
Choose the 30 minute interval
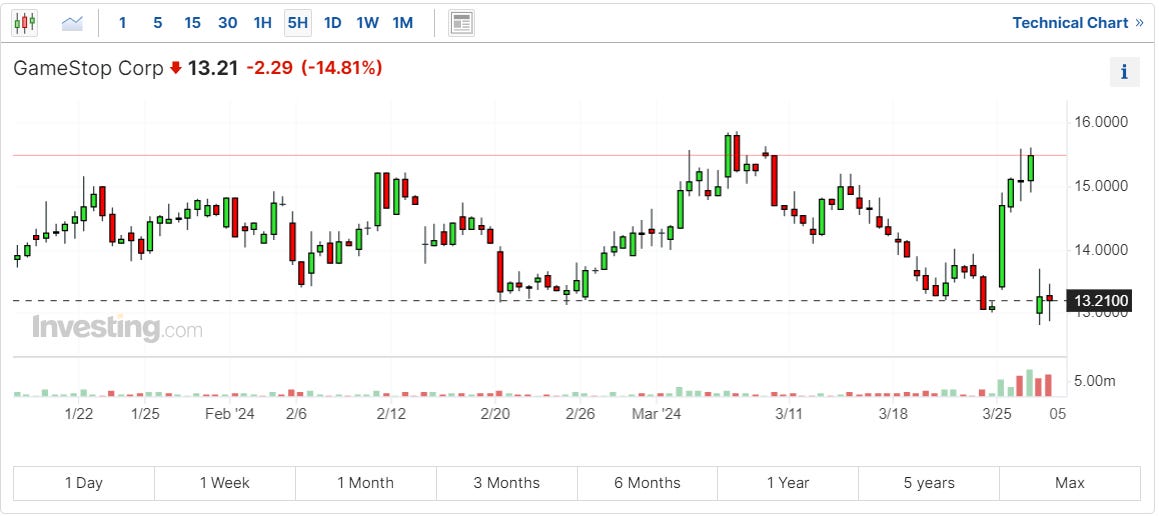tap(228, 23)
